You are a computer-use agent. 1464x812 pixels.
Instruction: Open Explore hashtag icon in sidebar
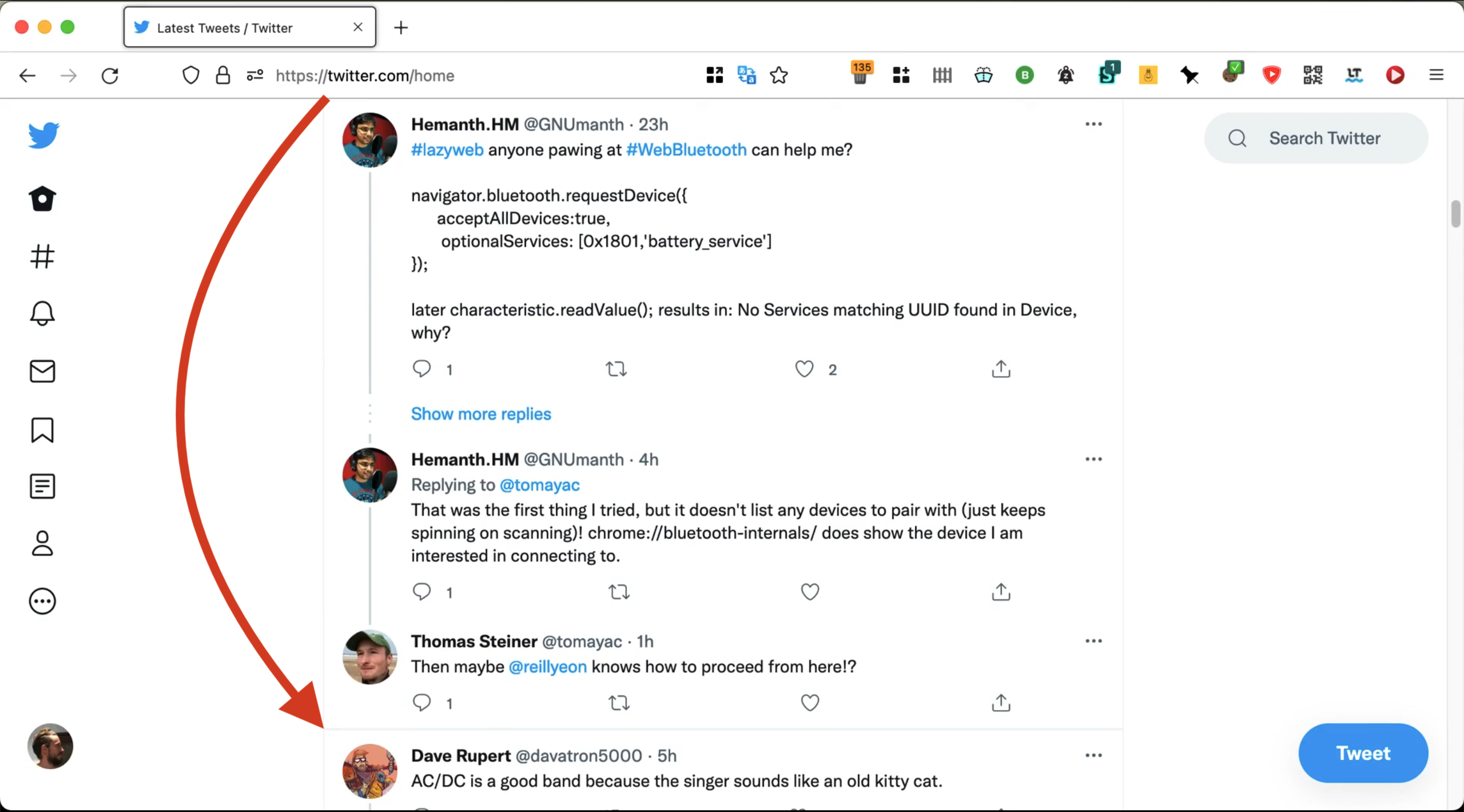click(x=42, y=256)
